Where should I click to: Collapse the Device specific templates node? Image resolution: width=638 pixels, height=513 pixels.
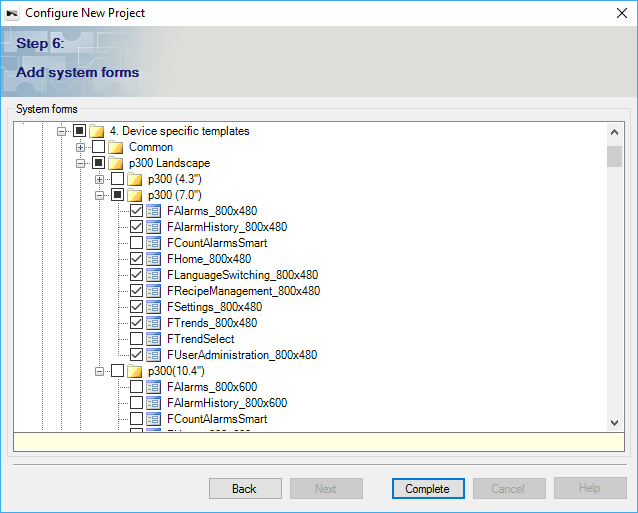pos(61,131)
